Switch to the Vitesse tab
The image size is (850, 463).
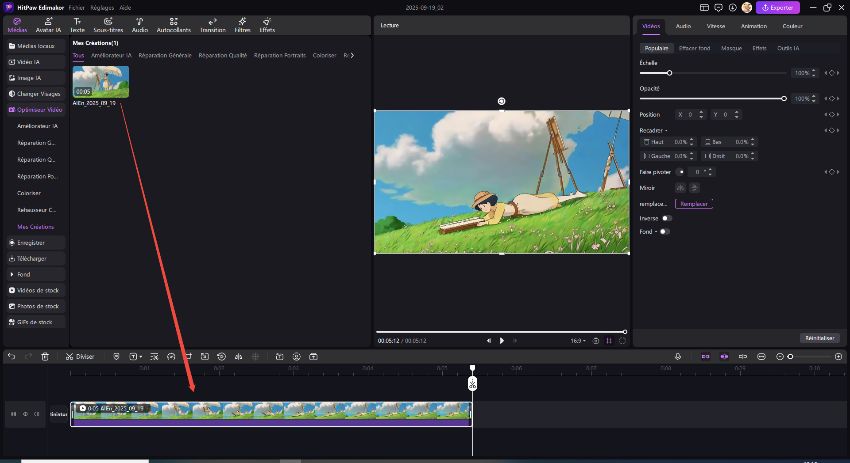716,26
